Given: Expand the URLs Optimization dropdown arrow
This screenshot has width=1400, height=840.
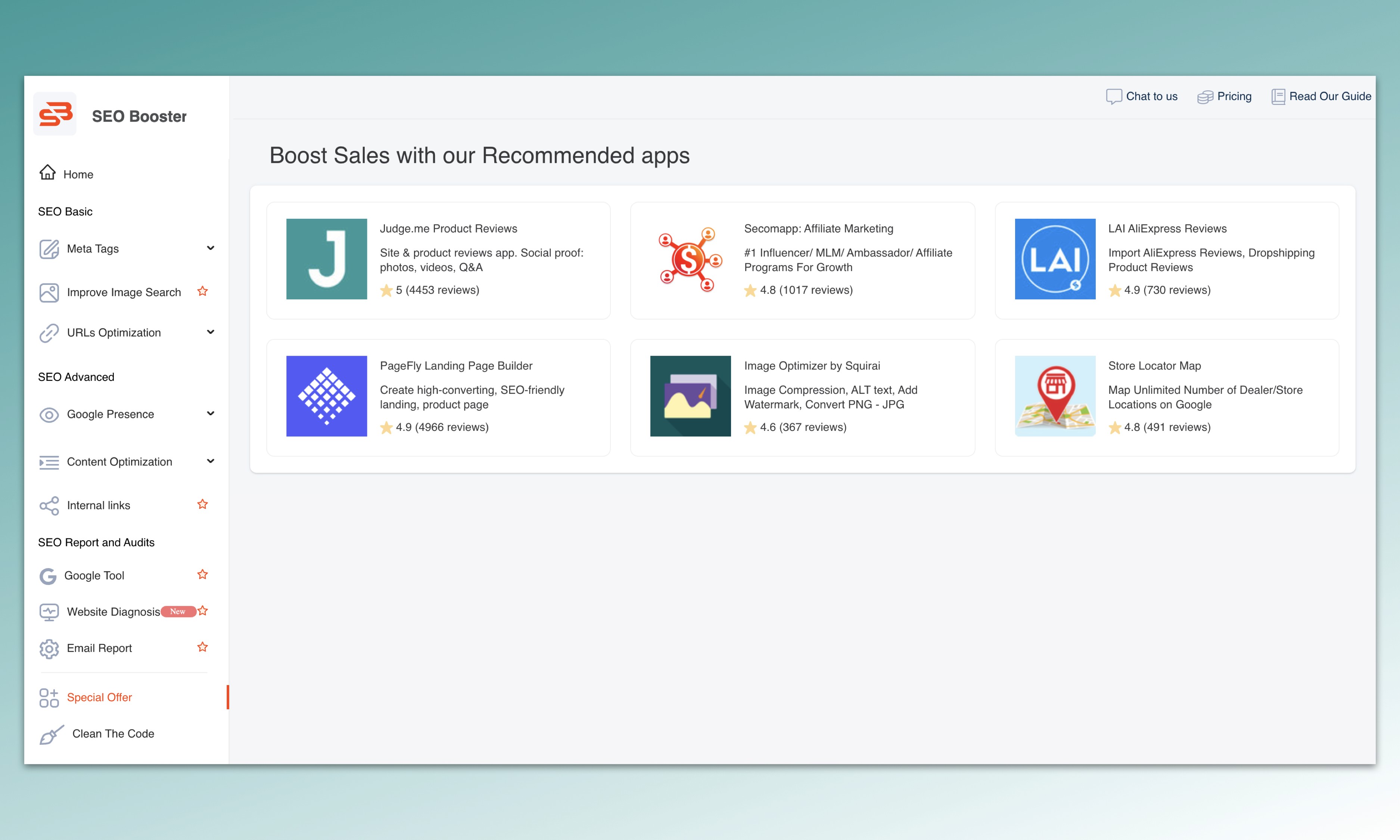Looking at the screenshot, I should tap(211, 332).
